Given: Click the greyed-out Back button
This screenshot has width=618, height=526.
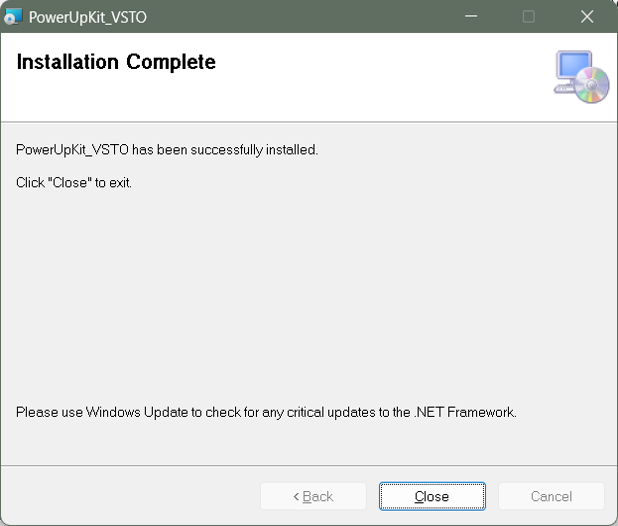Looking at the screenshot, I should 313,496.
